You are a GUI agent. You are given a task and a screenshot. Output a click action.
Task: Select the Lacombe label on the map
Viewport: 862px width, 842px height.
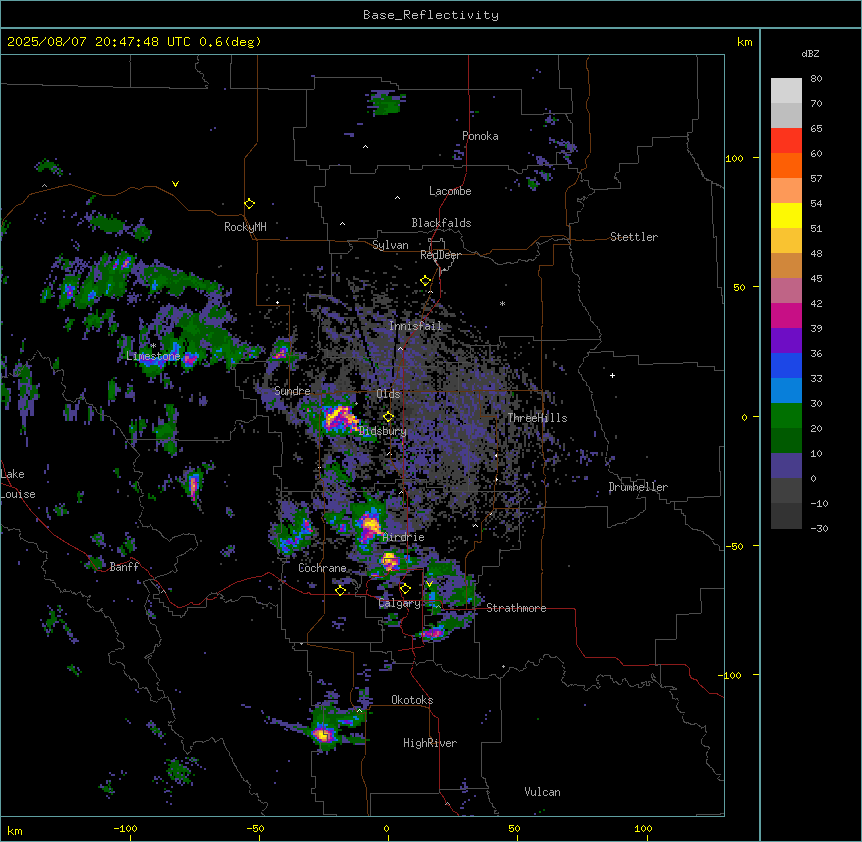click(450, 191)
